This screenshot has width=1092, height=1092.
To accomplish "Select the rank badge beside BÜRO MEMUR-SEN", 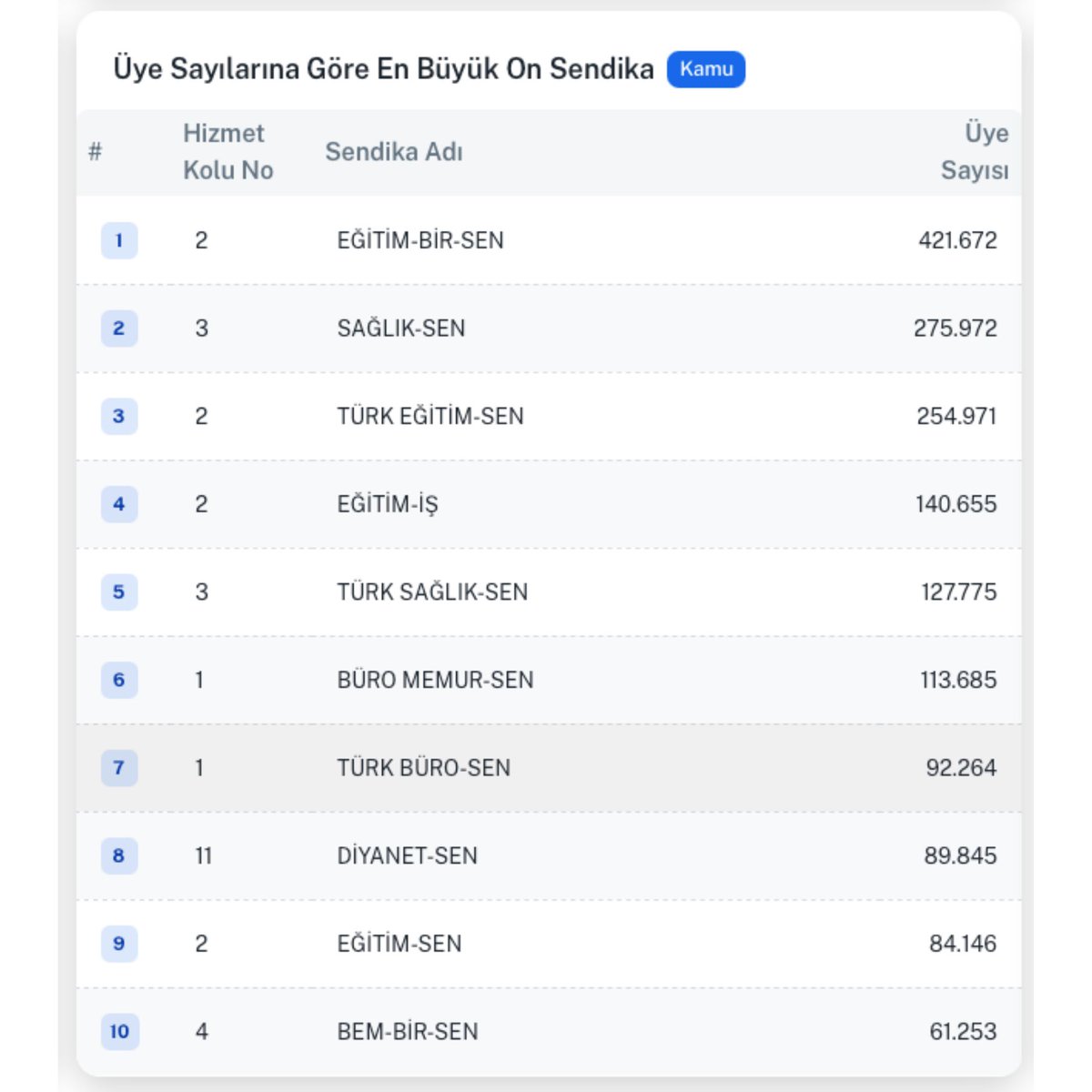I will coord(119,680).
